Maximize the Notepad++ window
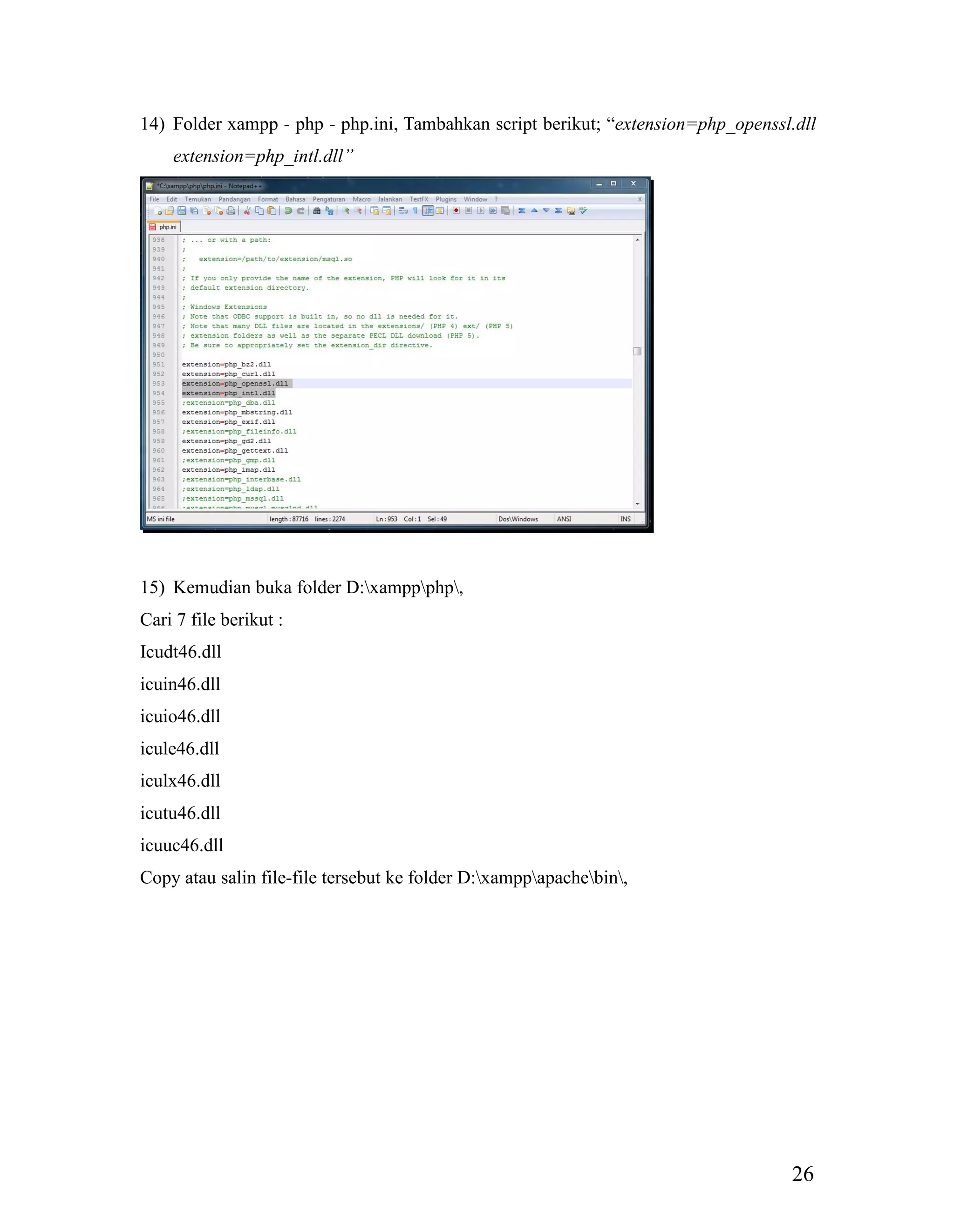 tap(613, 183)
